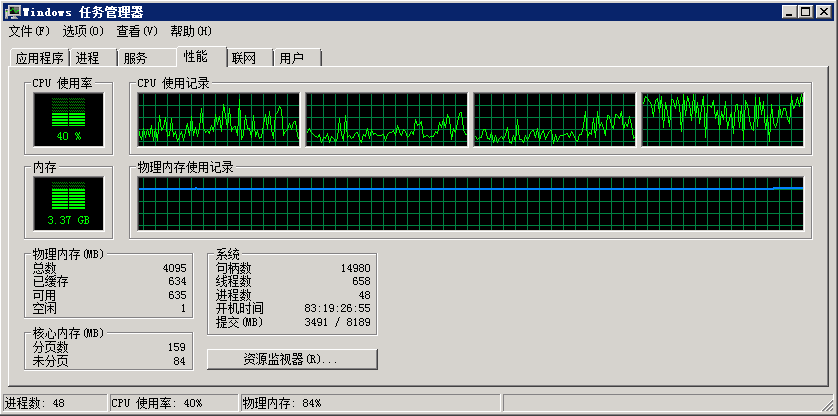Switch to the 联网 tab
This screenshot has width=838, height=416.
[250, 58]
